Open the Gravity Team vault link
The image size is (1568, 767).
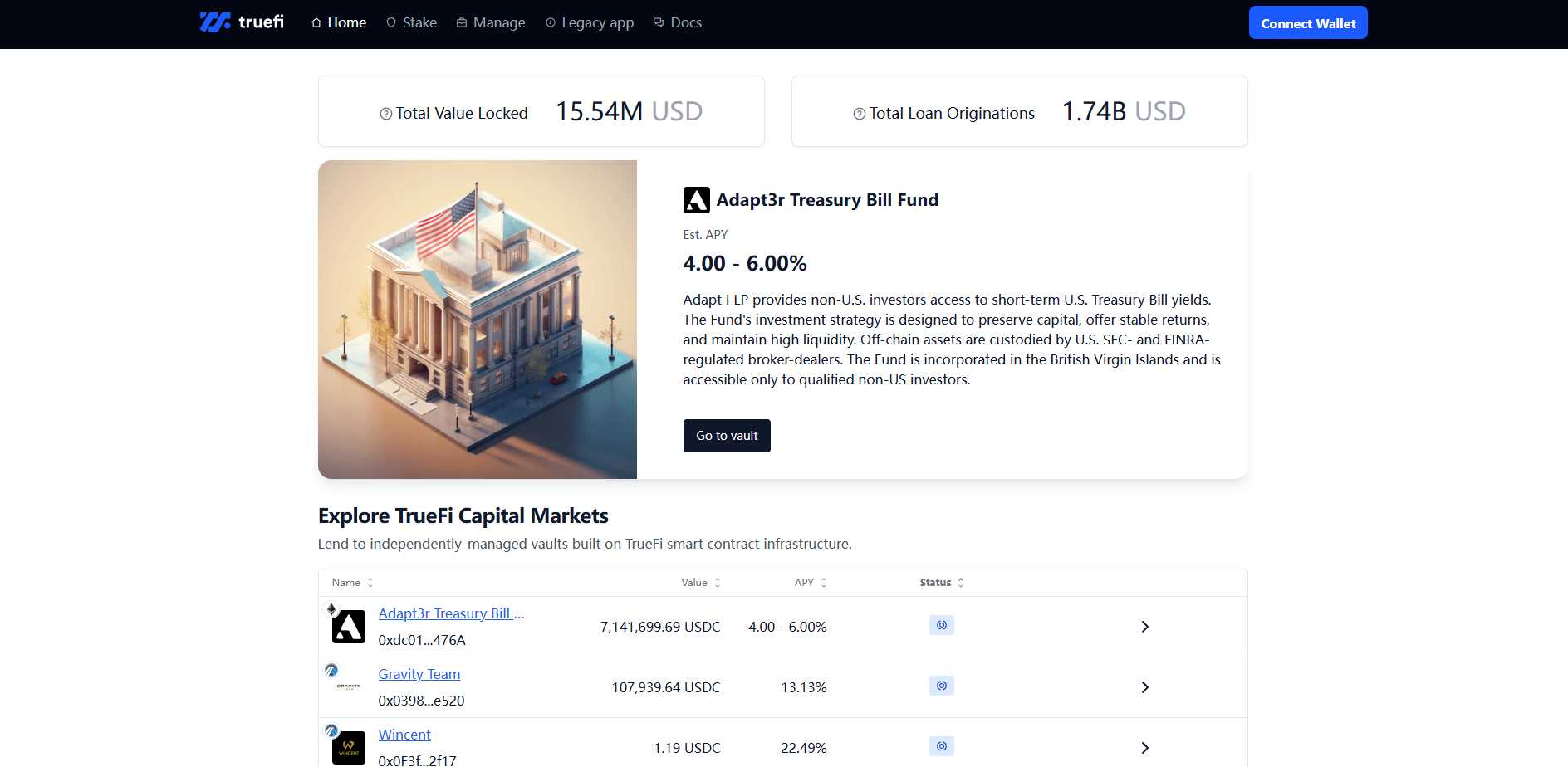tap(419, 674)
